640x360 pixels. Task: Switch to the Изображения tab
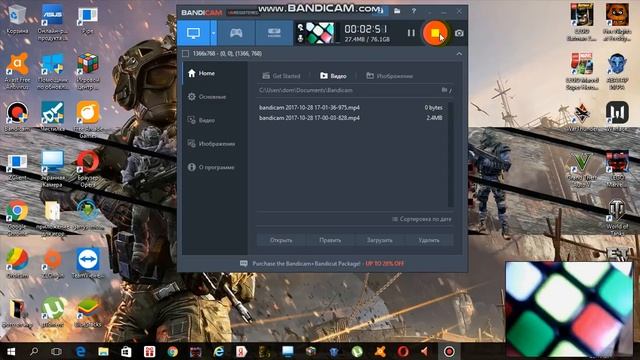pos(390,76)
